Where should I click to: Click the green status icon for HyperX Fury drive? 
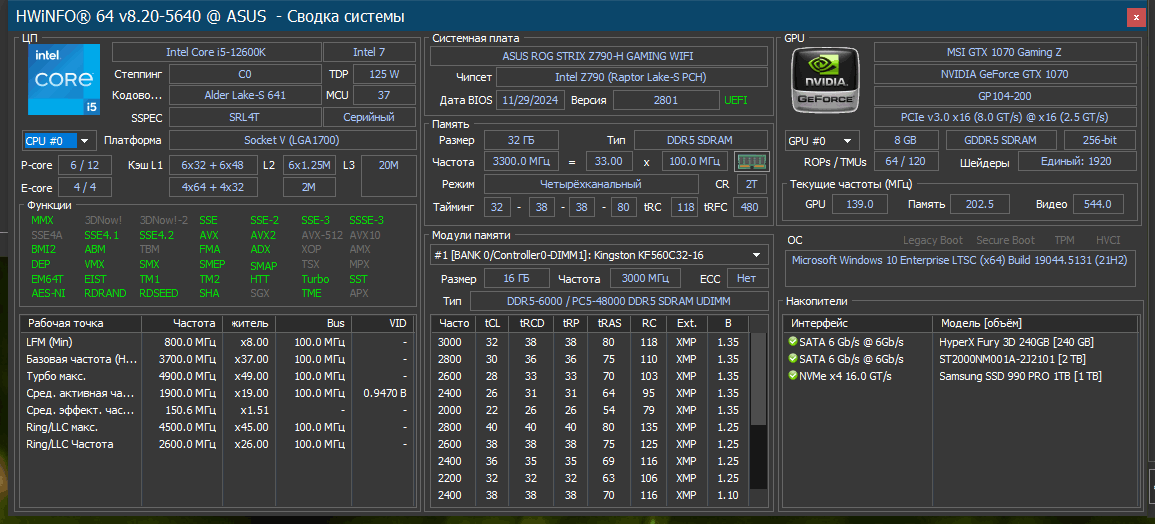793,342
